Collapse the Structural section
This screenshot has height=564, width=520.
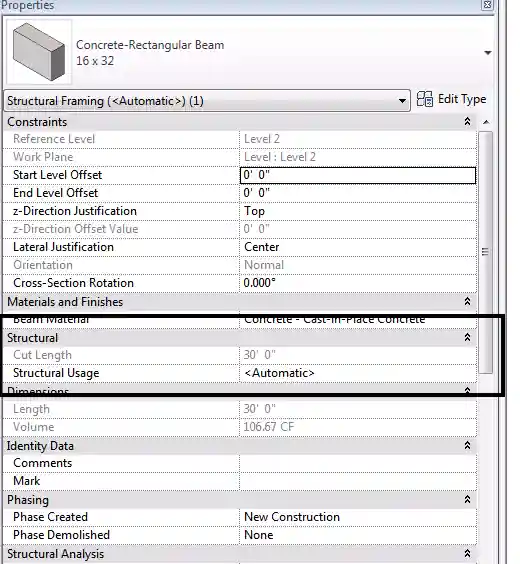(x=467, y=337)
